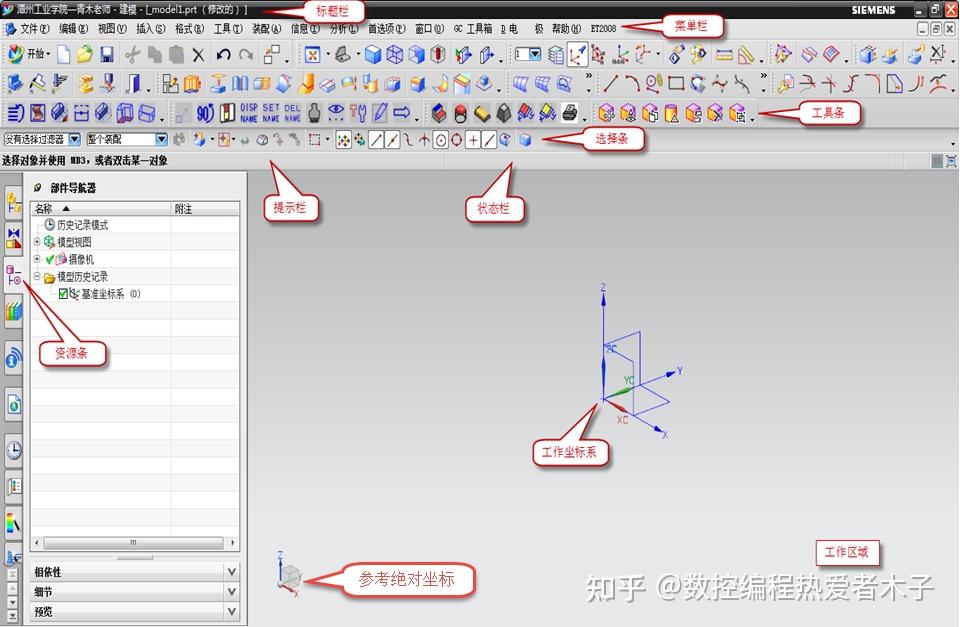Open the Assembly Navigator resource tab
960x627 pixels.
(x=13, y=203)
